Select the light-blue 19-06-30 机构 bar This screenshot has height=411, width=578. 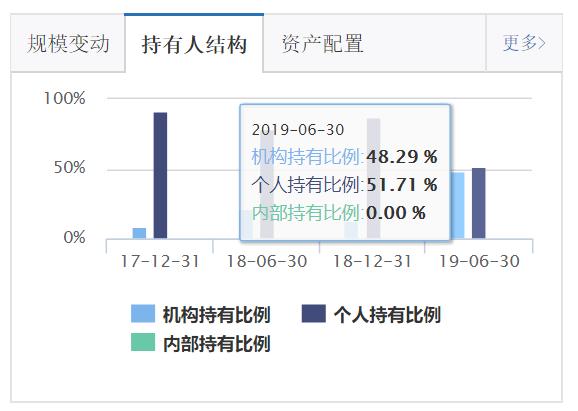[x=457, y=205]
